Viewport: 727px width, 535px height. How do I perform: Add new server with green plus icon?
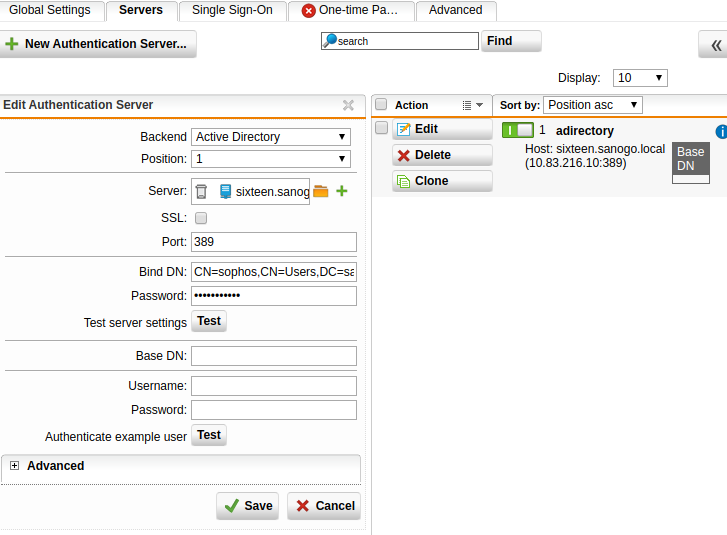pyautogui.click(x=342, y=191)
